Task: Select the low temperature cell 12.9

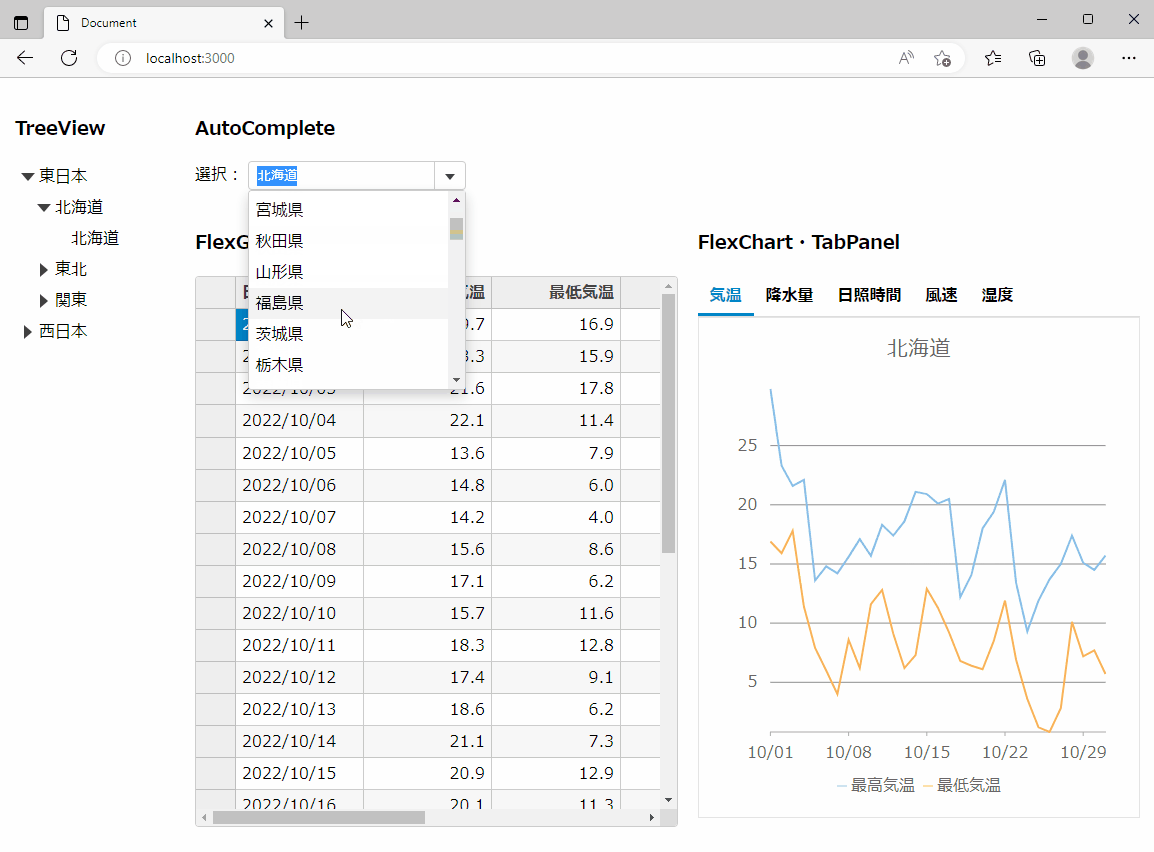Action: coord(556,773)
